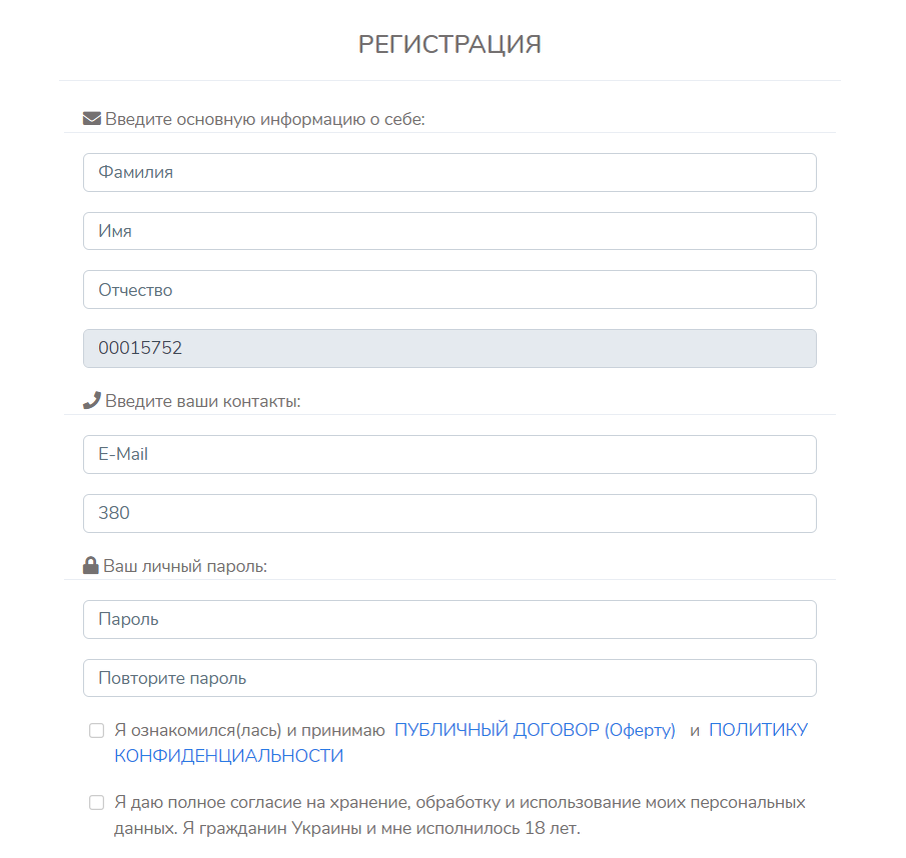Viewport: 906px width, 858px height.
Task: Click the envelope icon beside basic information heading
Action: coord(92,119)
